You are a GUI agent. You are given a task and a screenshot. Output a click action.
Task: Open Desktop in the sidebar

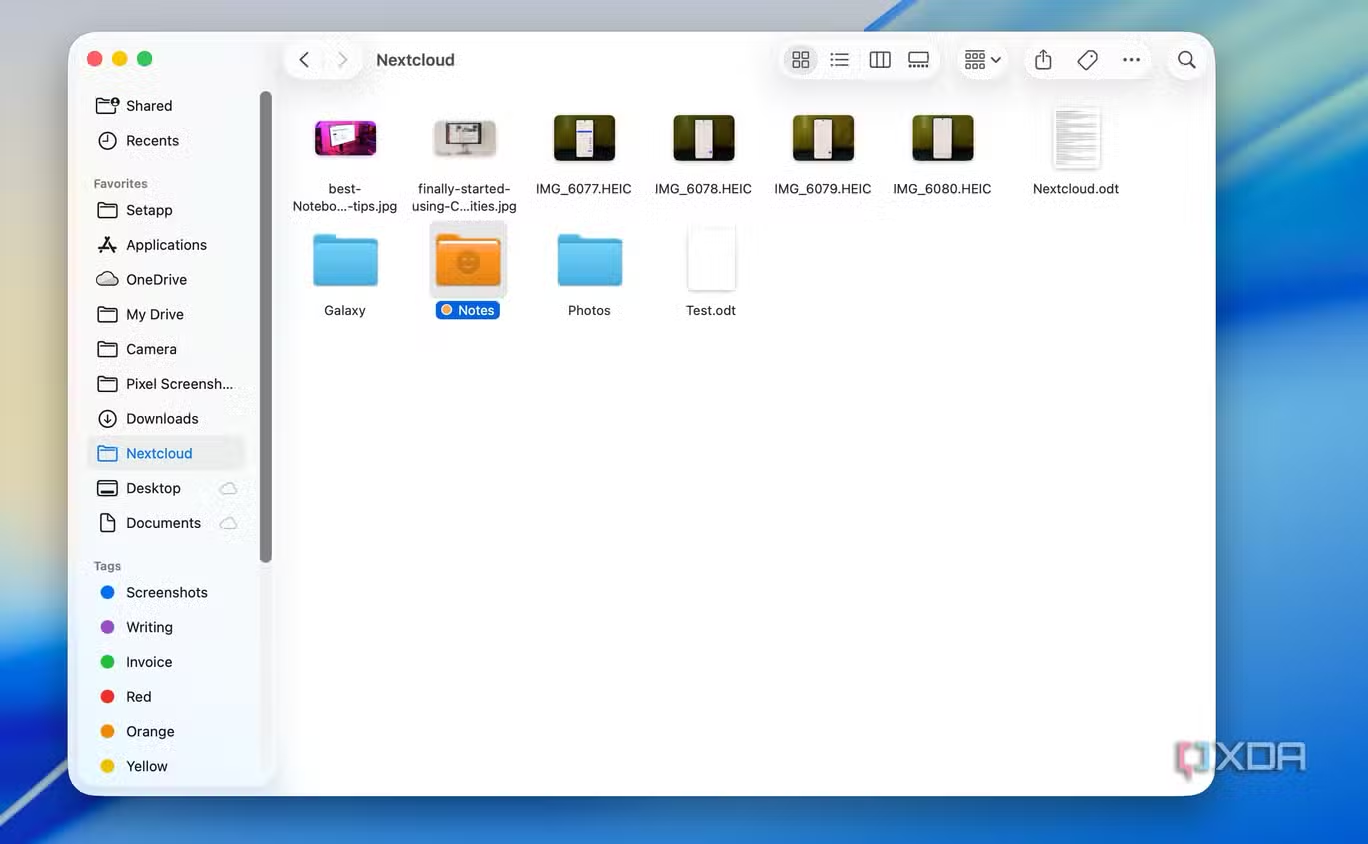click(166, 488)
